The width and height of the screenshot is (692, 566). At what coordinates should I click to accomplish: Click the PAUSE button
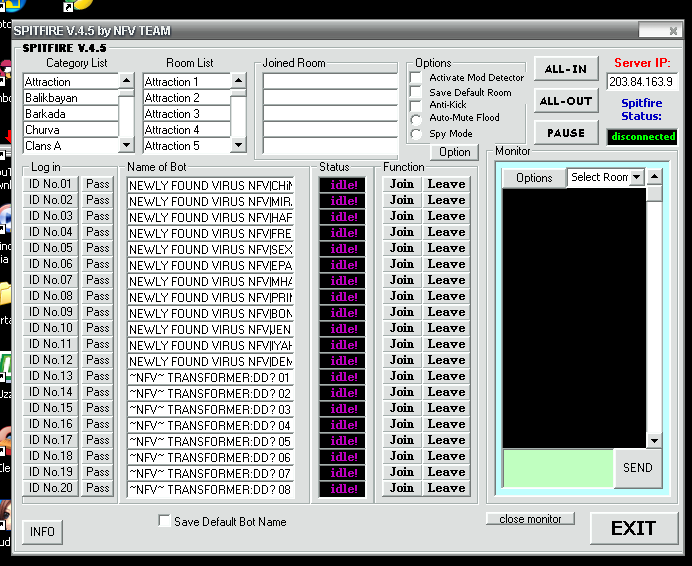[x=566, y=132]
